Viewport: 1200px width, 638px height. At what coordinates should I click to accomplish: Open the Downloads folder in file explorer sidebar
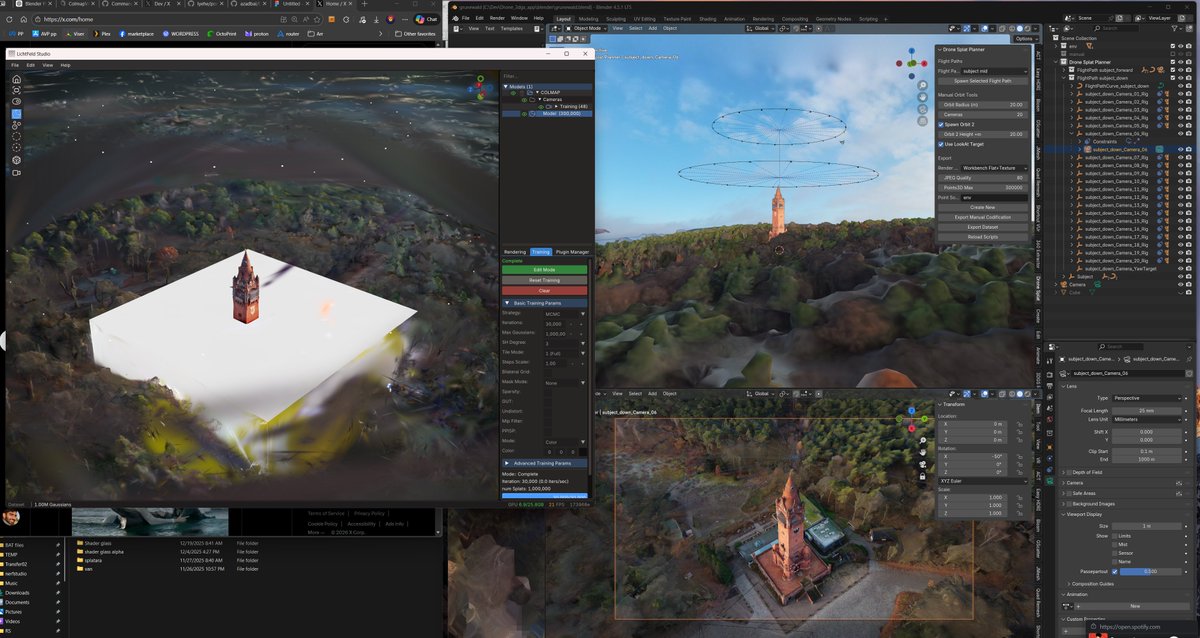click(x=17, y=593)
